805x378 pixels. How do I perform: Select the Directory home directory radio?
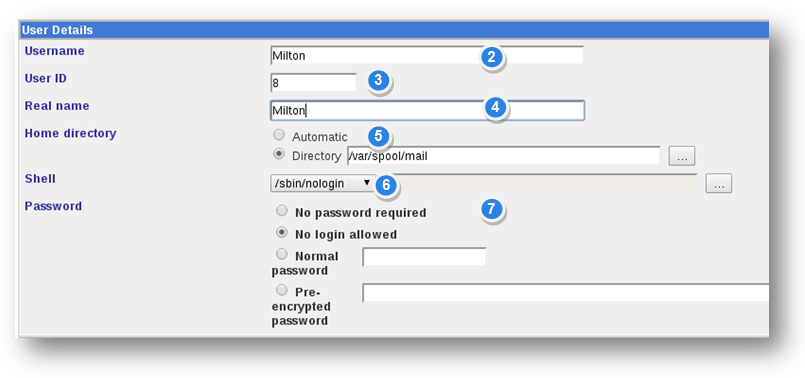point(279,154)
